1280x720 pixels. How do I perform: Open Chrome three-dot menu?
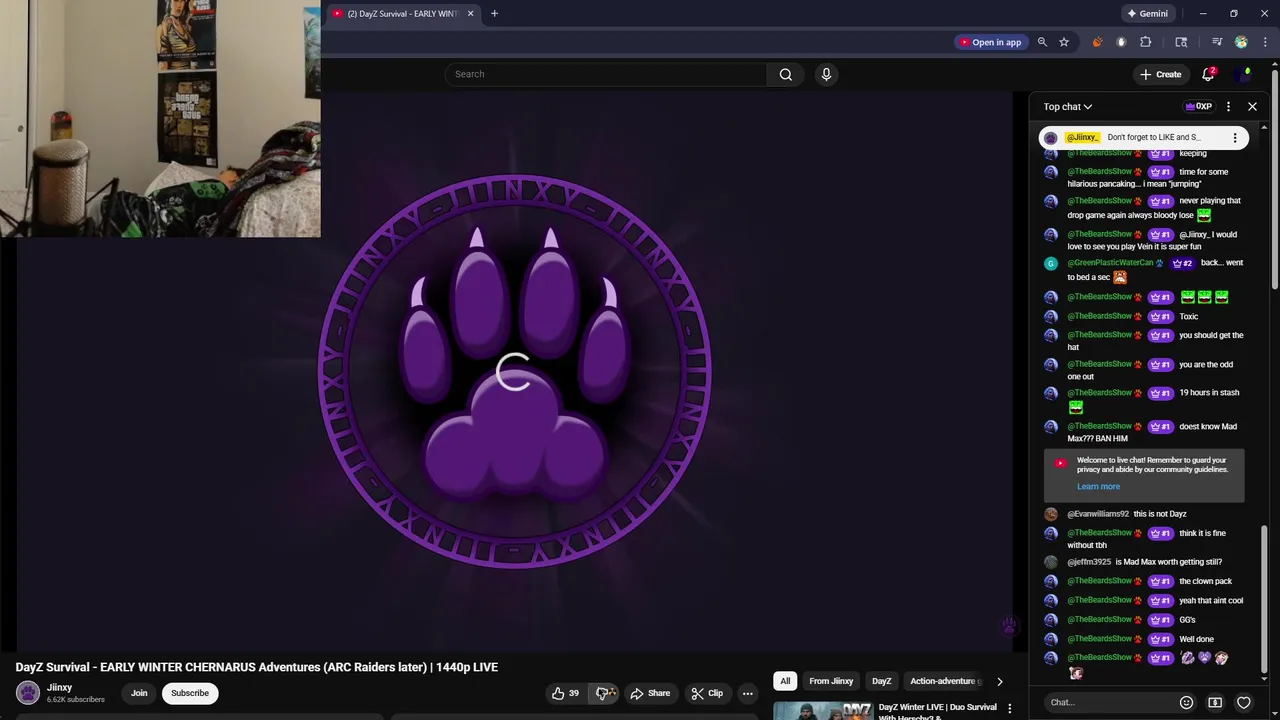pos(1264,42)
